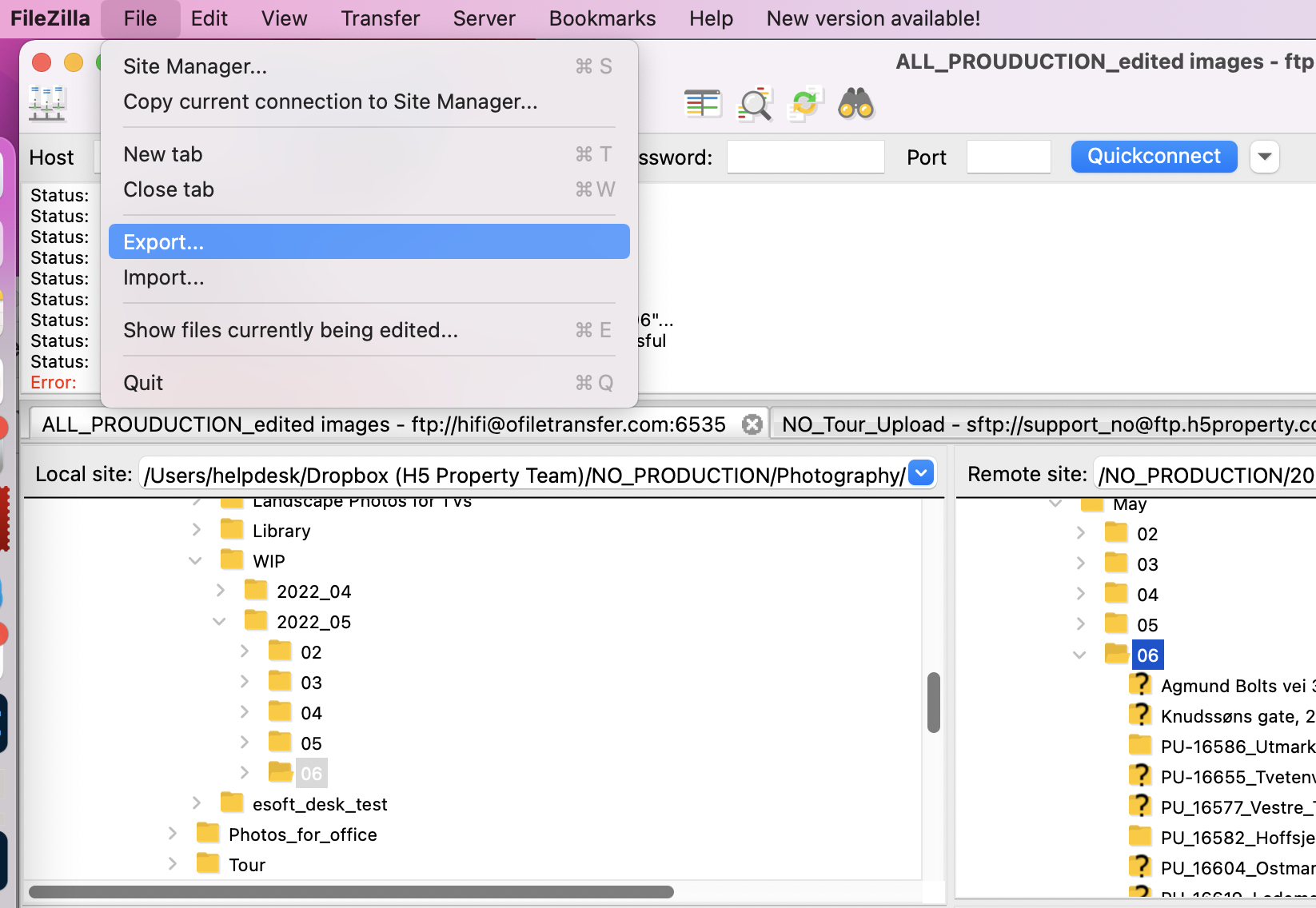Click the Tour folder icon
This screenshot has height=908, width=1316.
click(208, 863)
